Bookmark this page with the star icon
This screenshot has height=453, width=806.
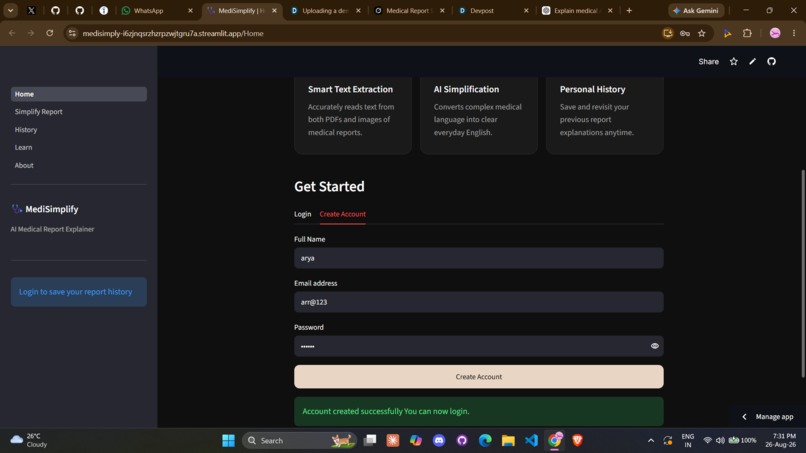click(x=702, y=33)
